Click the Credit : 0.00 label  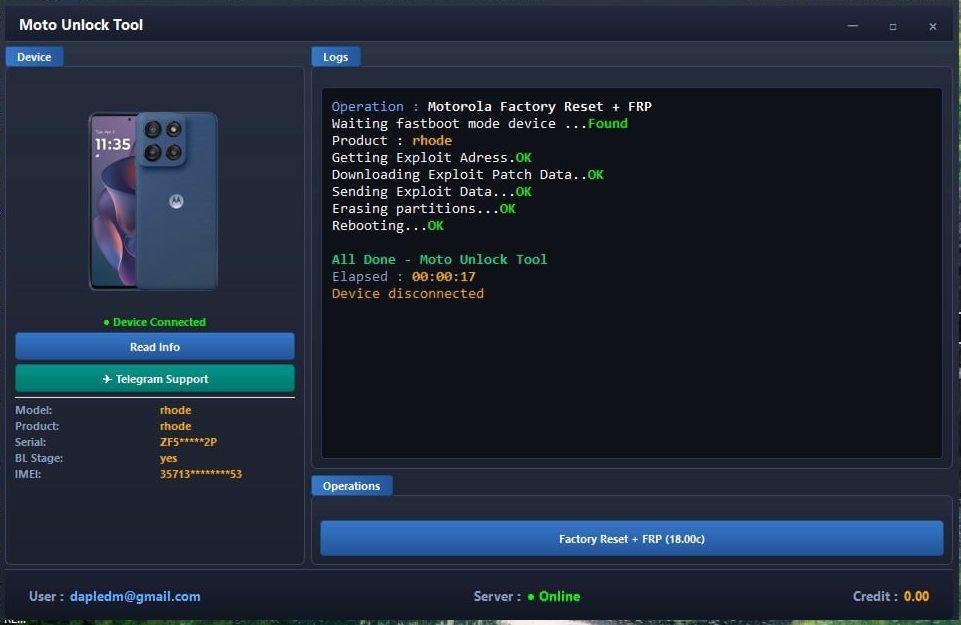pyautogui.click(x=891, y=596)
